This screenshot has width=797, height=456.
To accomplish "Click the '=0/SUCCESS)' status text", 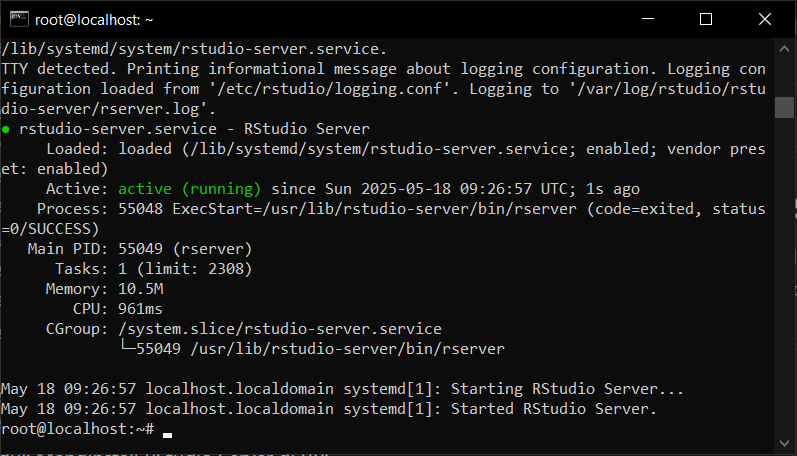I will [50, 229].
